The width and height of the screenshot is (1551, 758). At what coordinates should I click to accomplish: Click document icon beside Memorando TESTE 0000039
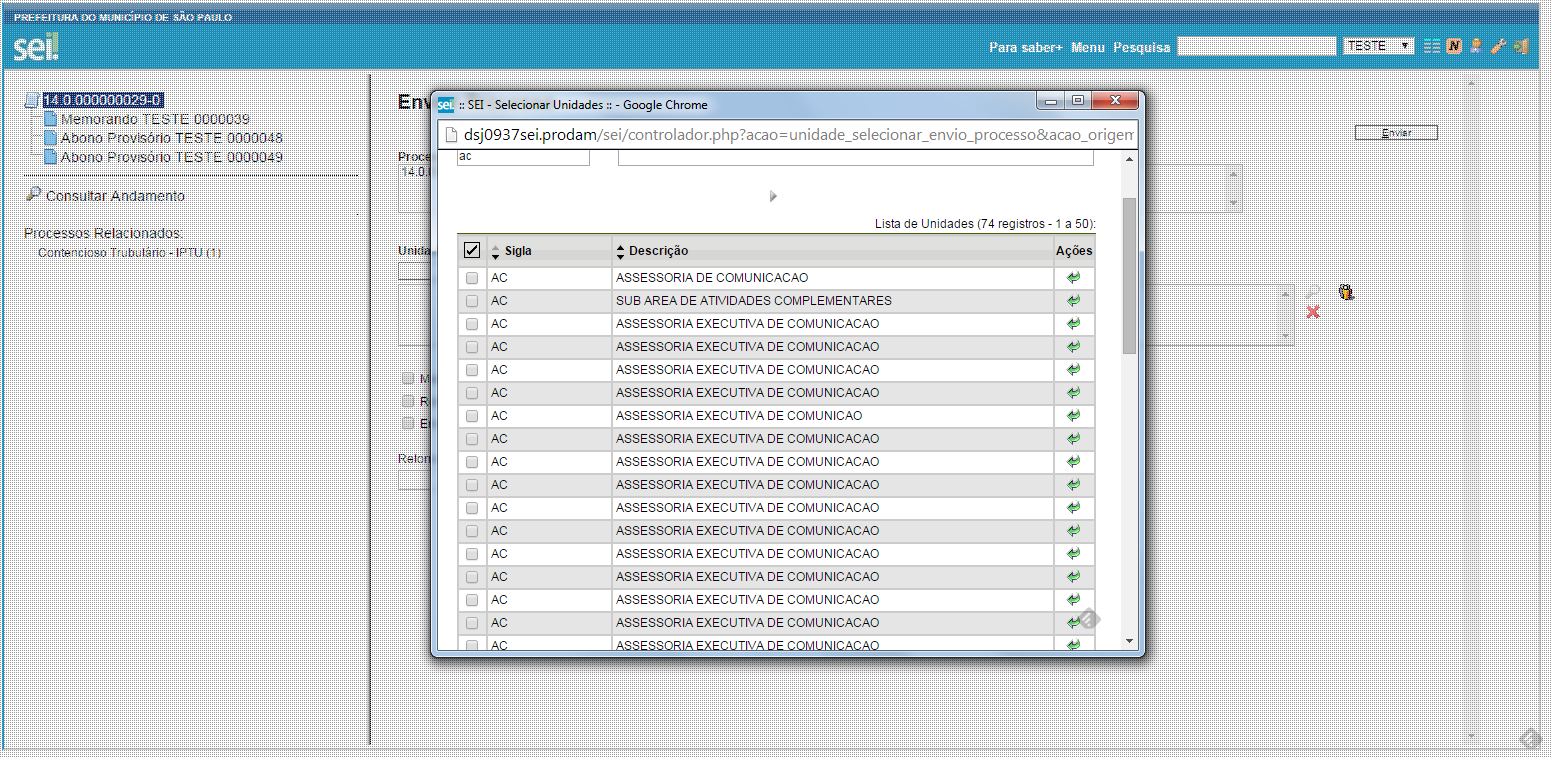coord(50,119)
